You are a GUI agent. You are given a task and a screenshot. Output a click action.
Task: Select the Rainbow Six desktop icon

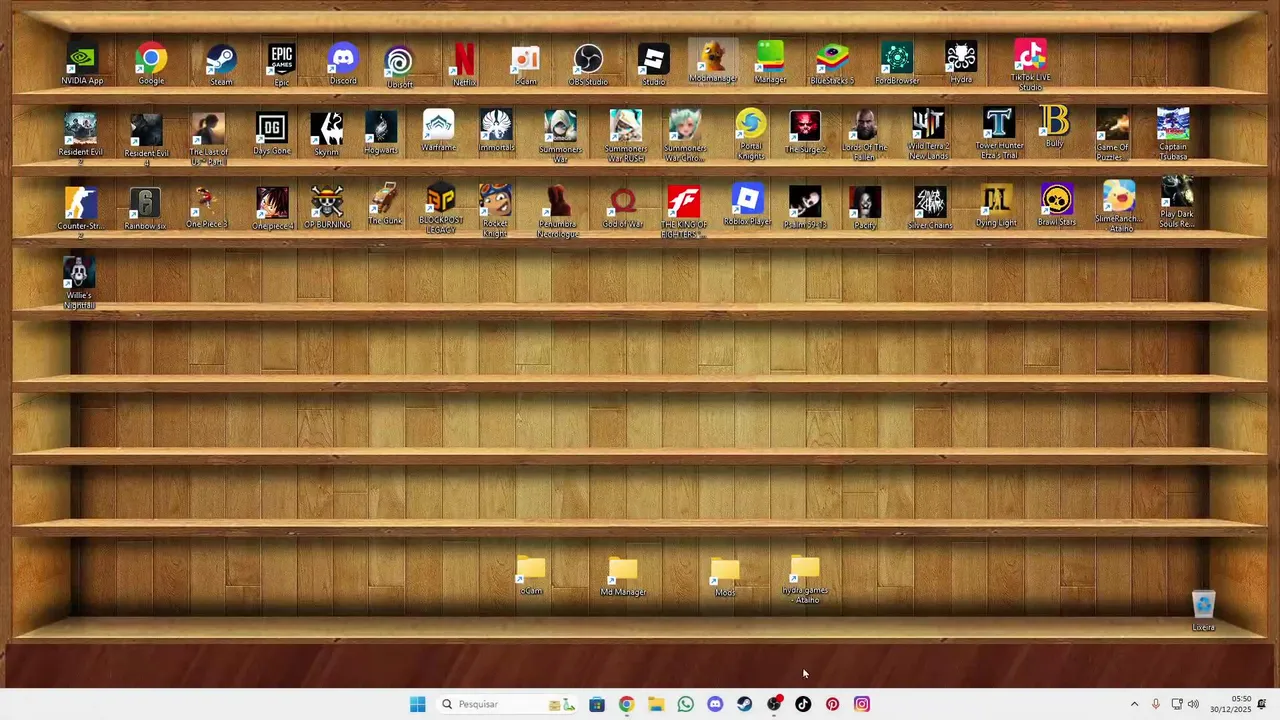145,210
